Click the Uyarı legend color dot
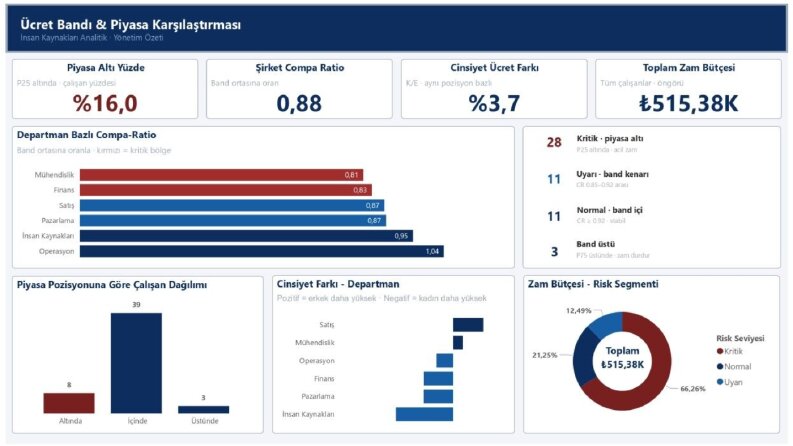 (720, 382)
